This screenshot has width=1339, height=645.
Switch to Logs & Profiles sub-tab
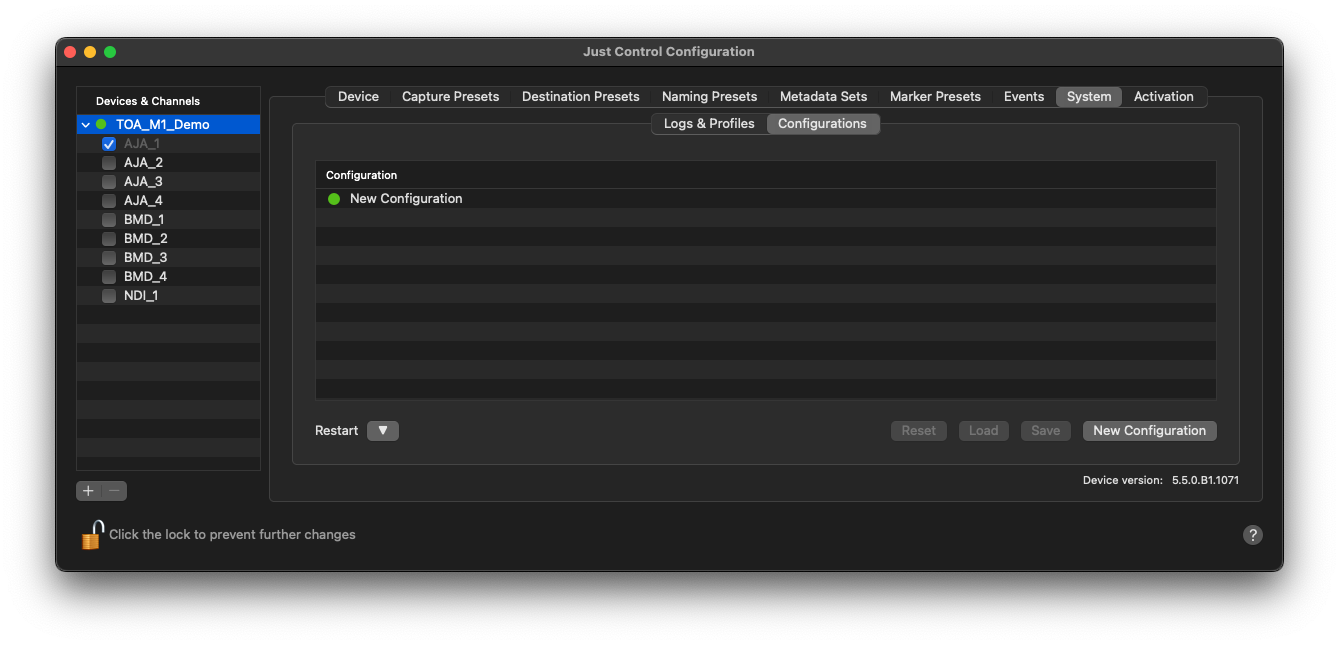click(709, 124)
